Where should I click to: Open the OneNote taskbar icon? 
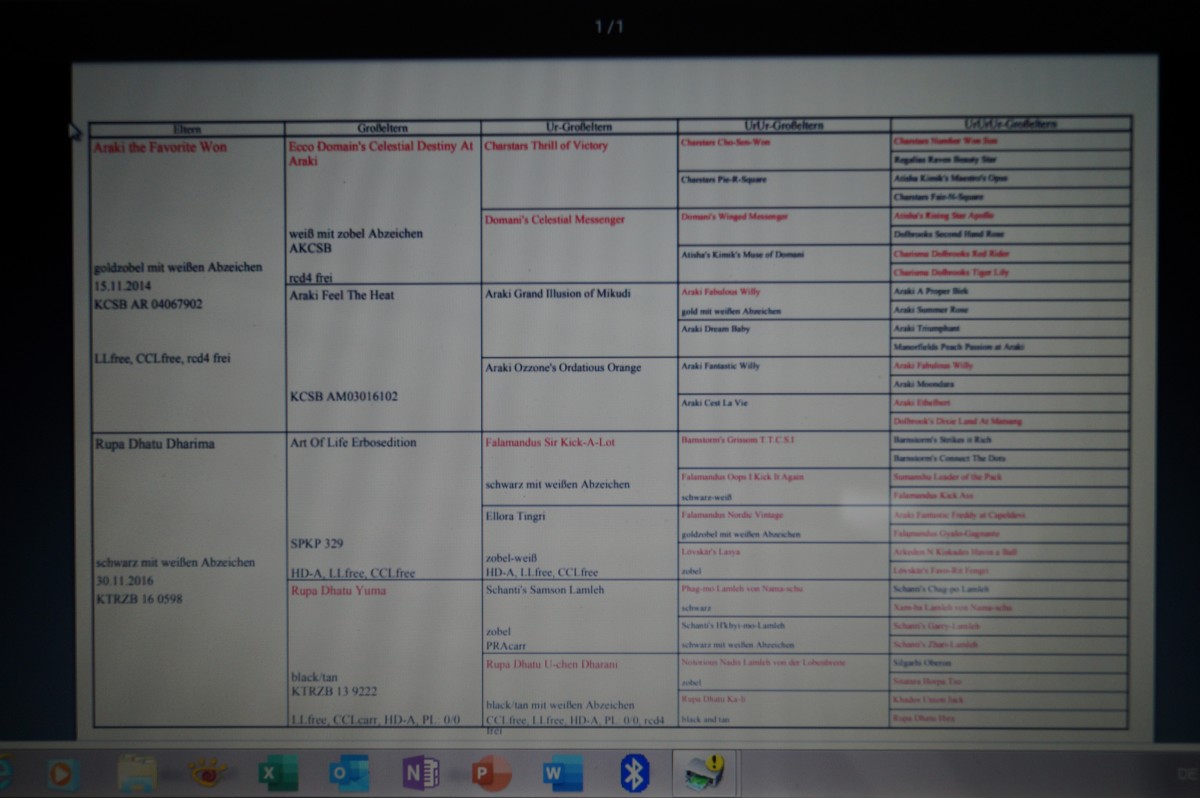(420, 773)
